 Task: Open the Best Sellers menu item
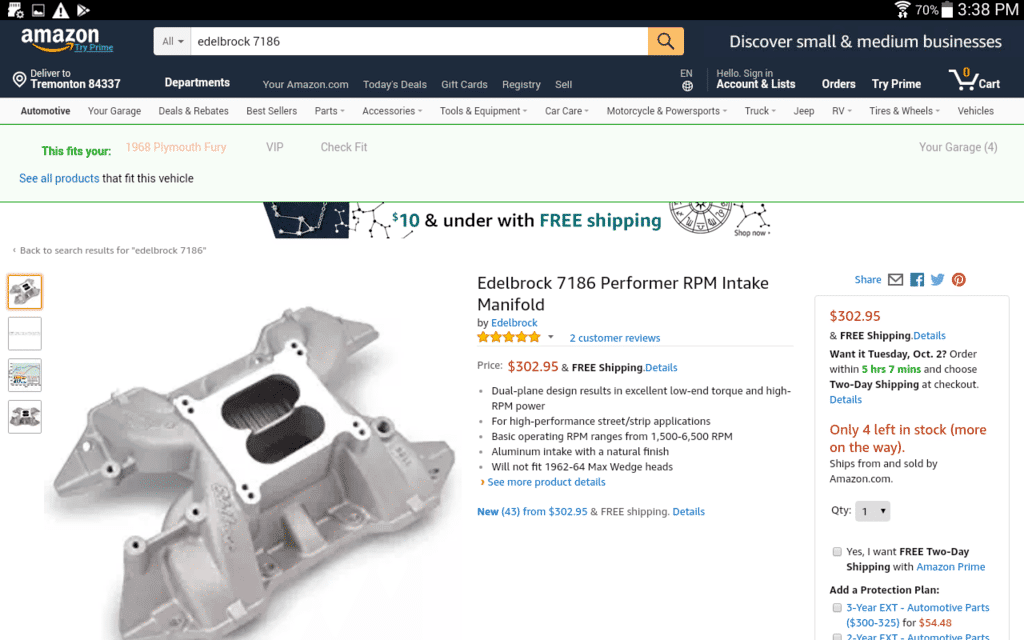click(272, 111)
